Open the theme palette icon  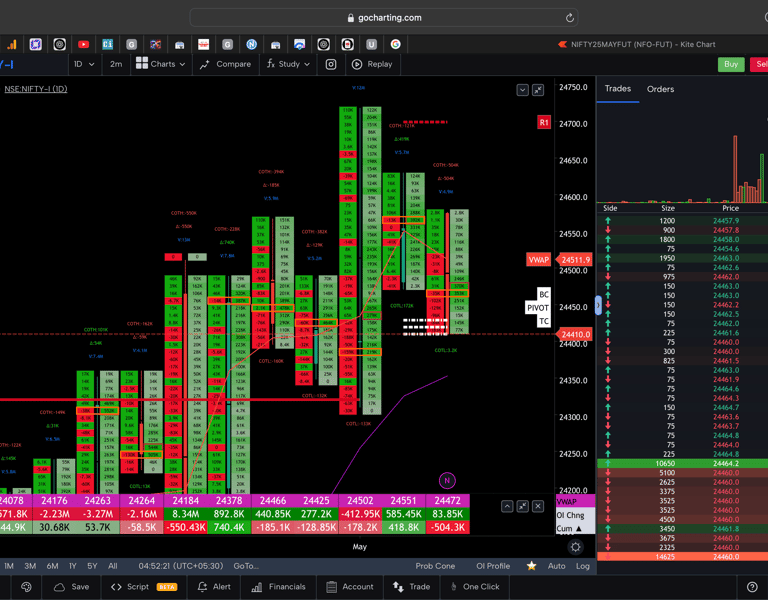click(x=26, y=587)
